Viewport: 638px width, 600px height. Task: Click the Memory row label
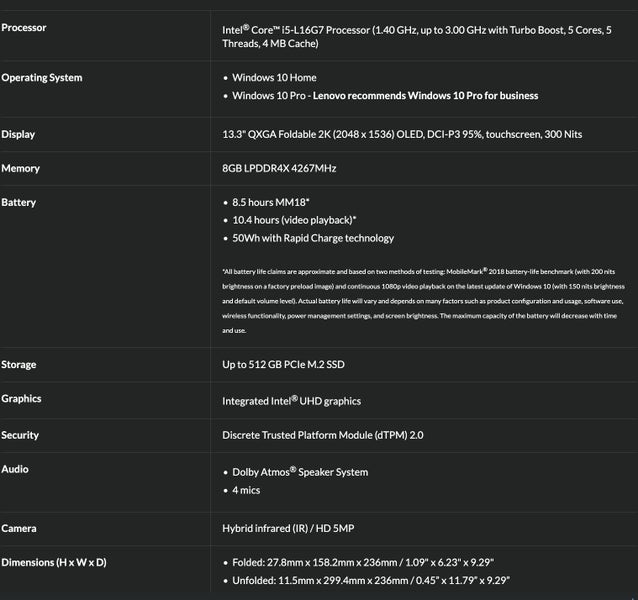(x=19, y=169)
